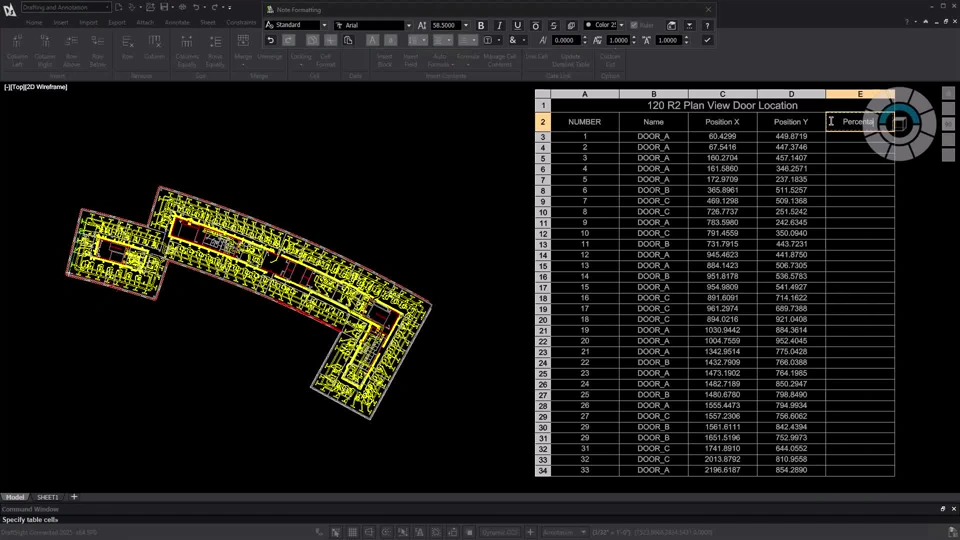Insert Column Left in table ribbon
This screenshot has width=960, height=540.
pyautogui.click(x=17, y=50)
